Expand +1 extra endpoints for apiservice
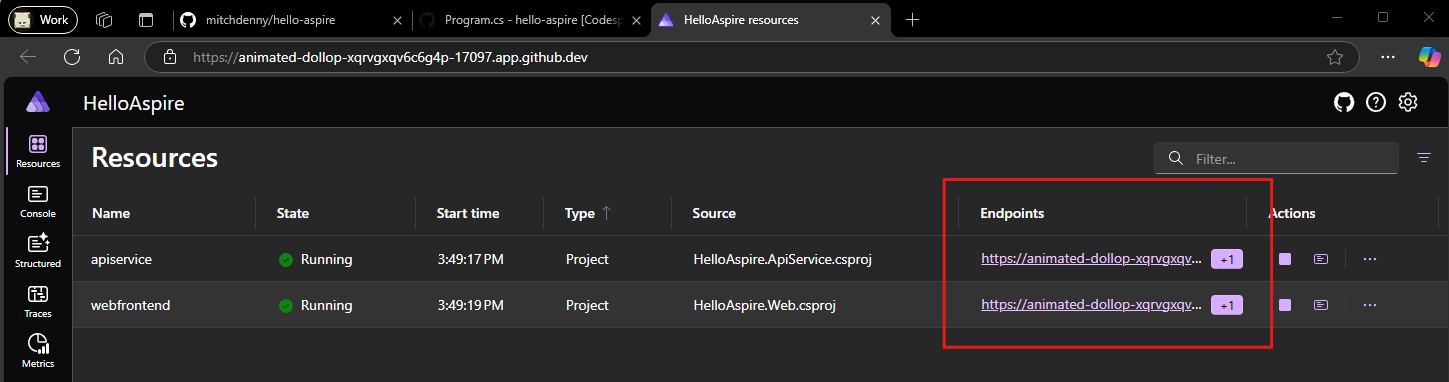Image resolution: width=1449 pixels, height=382 pixels. point(1227,259)
